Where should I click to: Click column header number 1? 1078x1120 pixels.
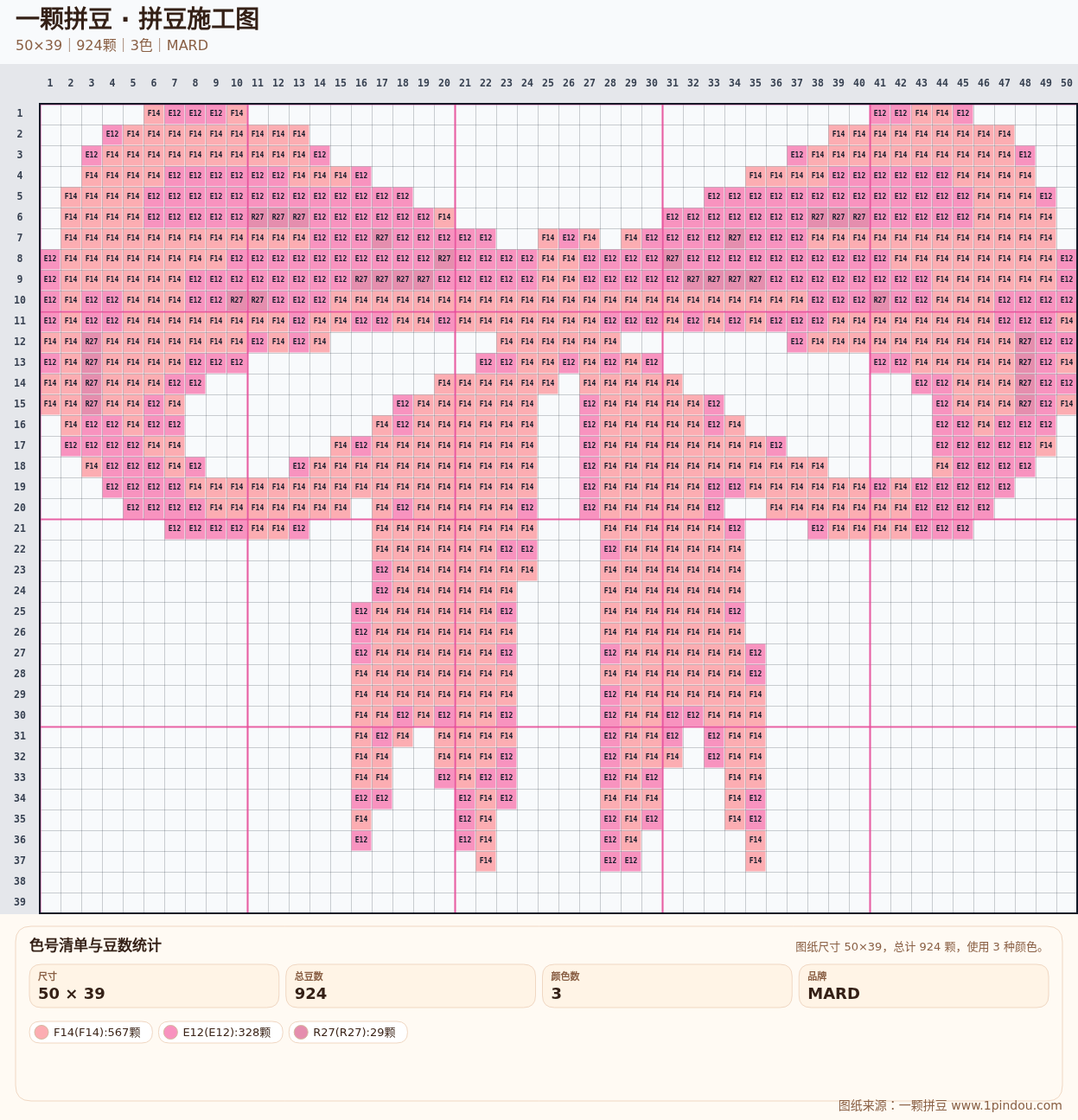click(x=50, y=83)
